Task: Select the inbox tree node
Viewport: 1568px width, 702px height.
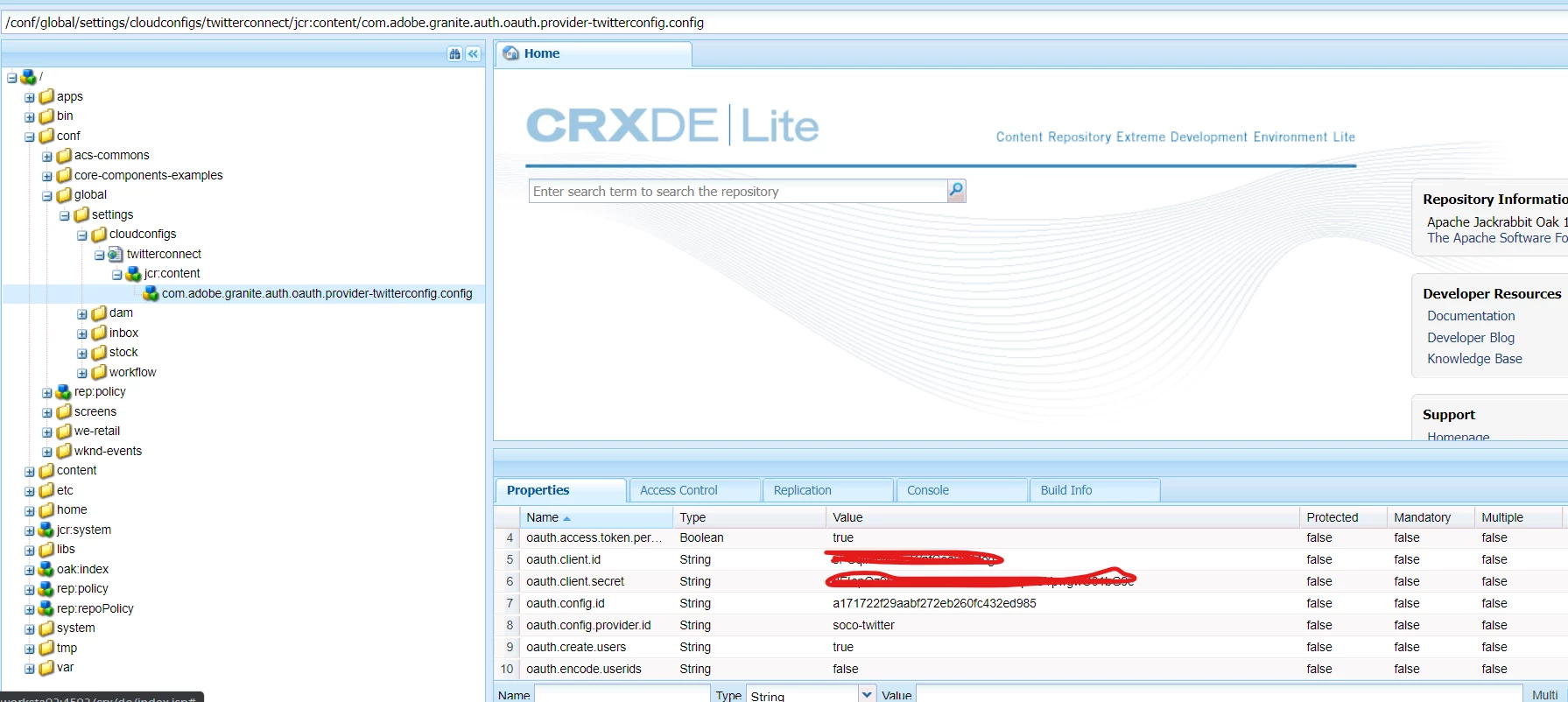Action: coord(123,333)
